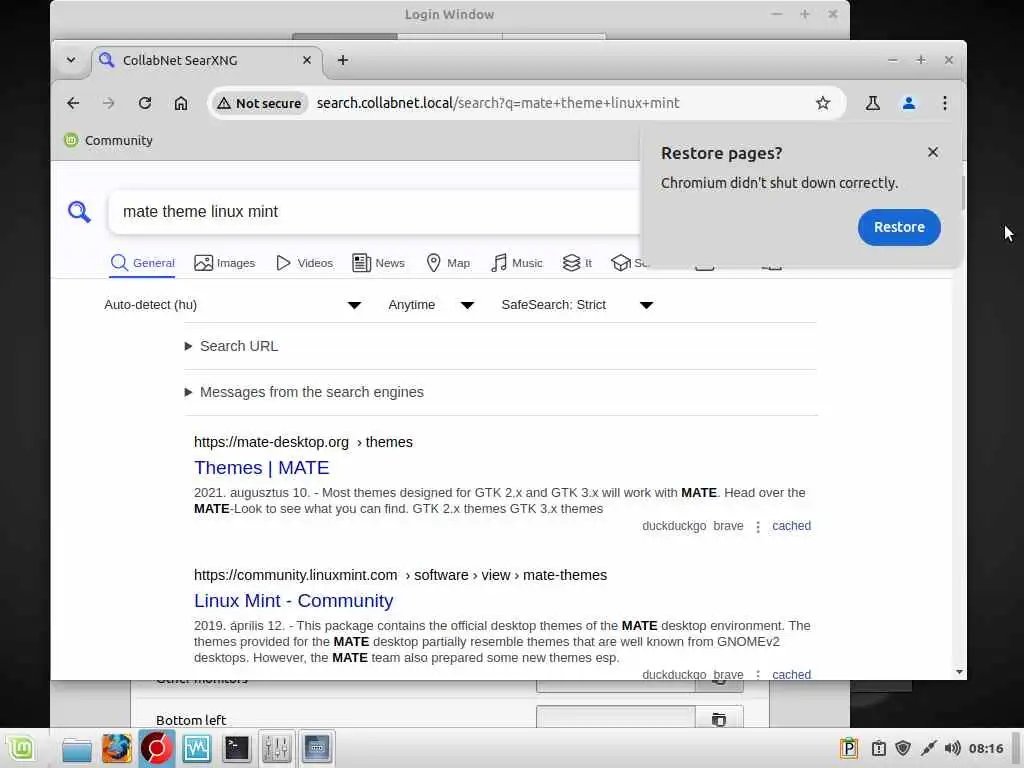The image size is (1024, 768).
Task: Open the shield tray icon
Action: [903, 748]
